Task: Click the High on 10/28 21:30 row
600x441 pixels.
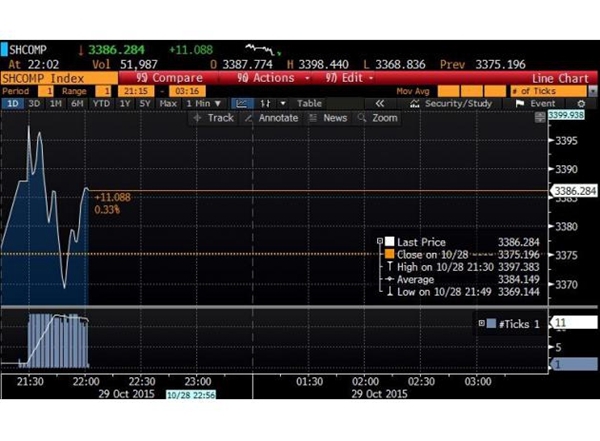Action: [464, 267]
